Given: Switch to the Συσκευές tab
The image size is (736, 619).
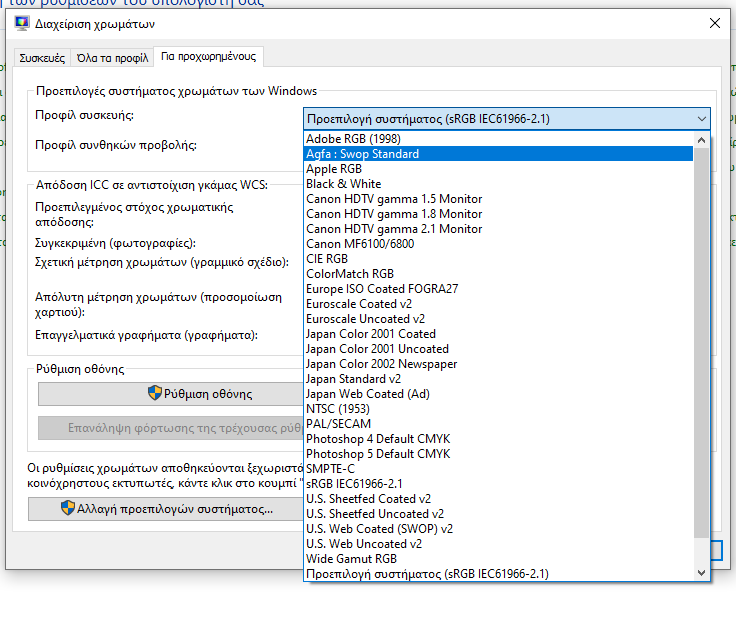Looking at the screenshot, I should pyautogui.click(x=42, y=58).
